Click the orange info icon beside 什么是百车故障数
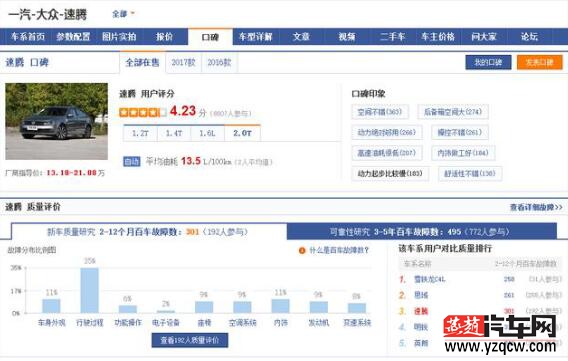Image resolution: width=568 pixels, height=361 pixels. pyautogui.click(x=302, y=251)
